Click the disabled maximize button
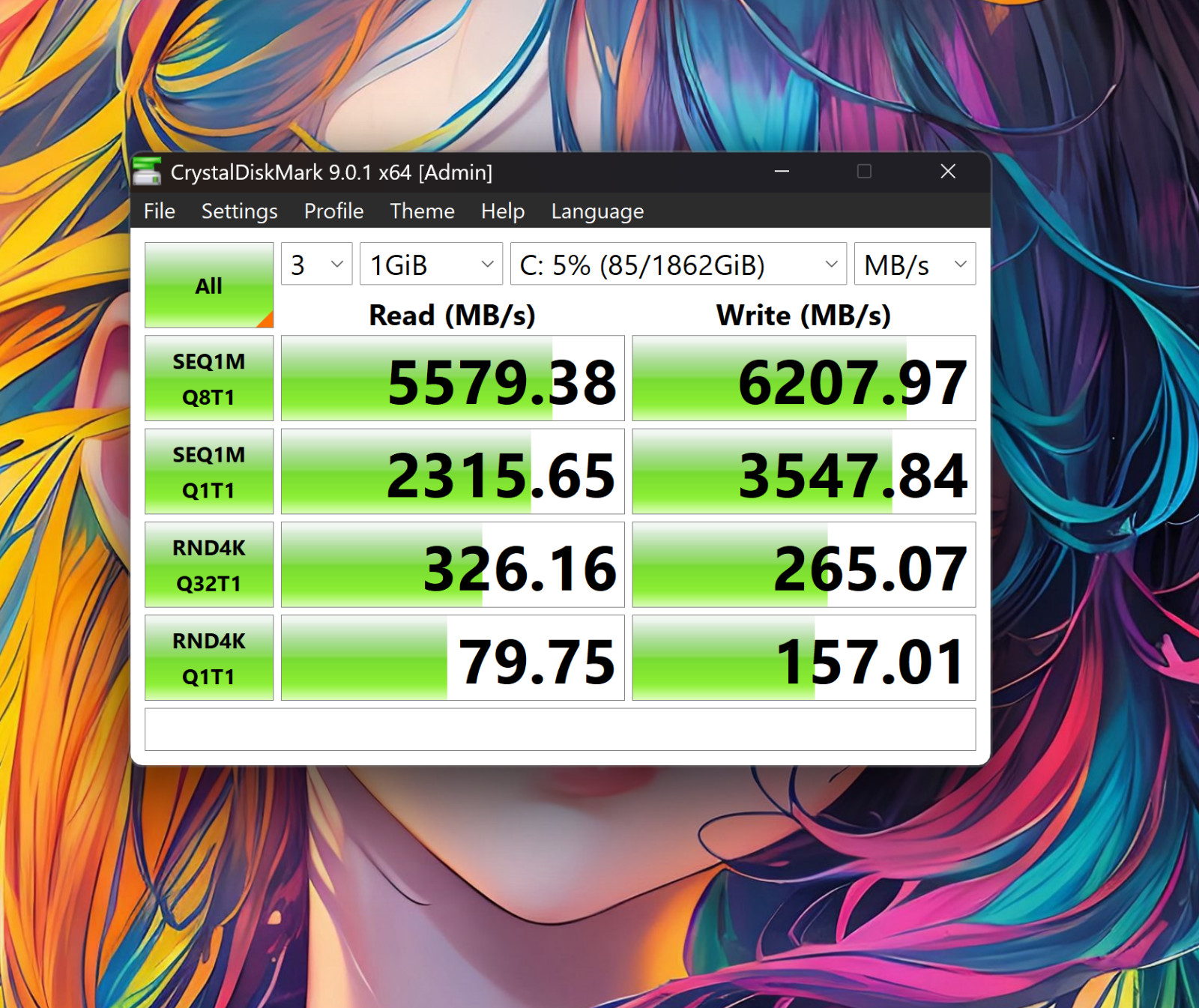The width and height of the screenshot is (1199, 1008). [x=864, y=172]
